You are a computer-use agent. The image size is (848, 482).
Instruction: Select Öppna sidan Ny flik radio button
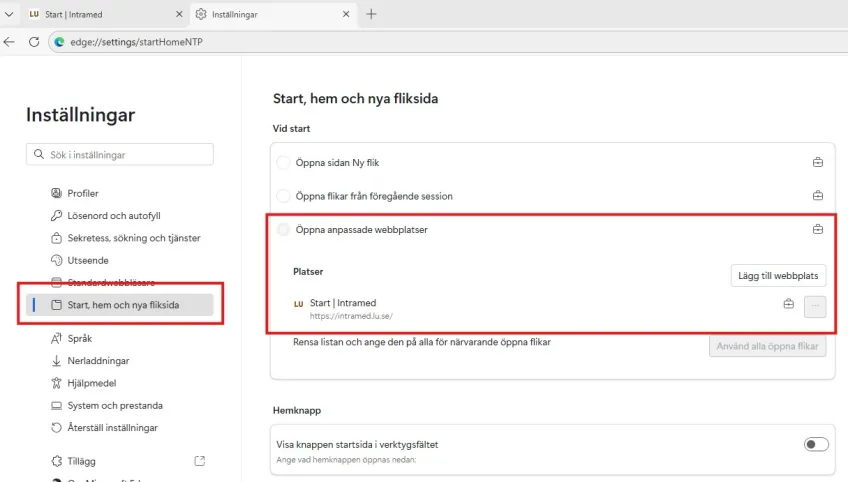283,162
